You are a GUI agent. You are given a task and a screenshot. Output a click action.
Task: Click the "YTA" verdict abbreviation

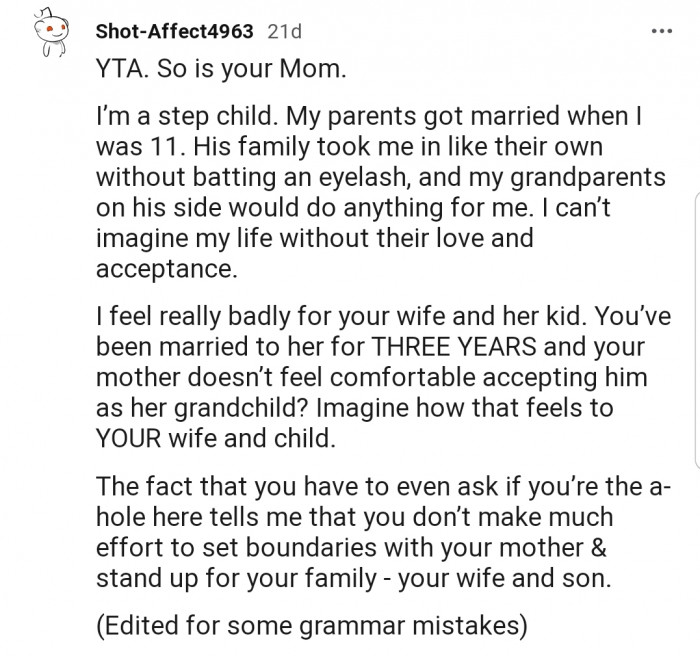122,69
